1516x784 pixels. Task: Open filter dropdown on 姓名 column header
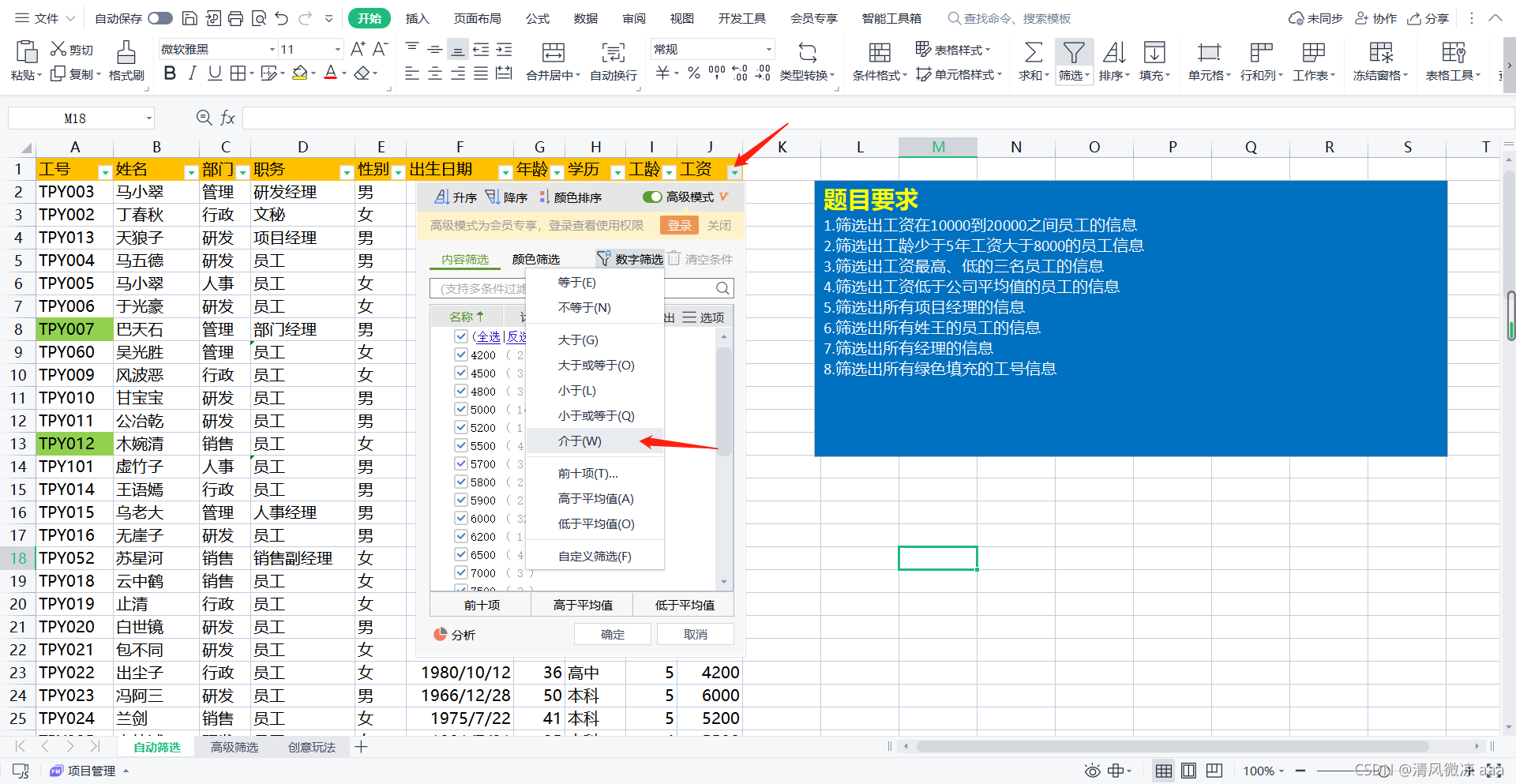point(190,171)
